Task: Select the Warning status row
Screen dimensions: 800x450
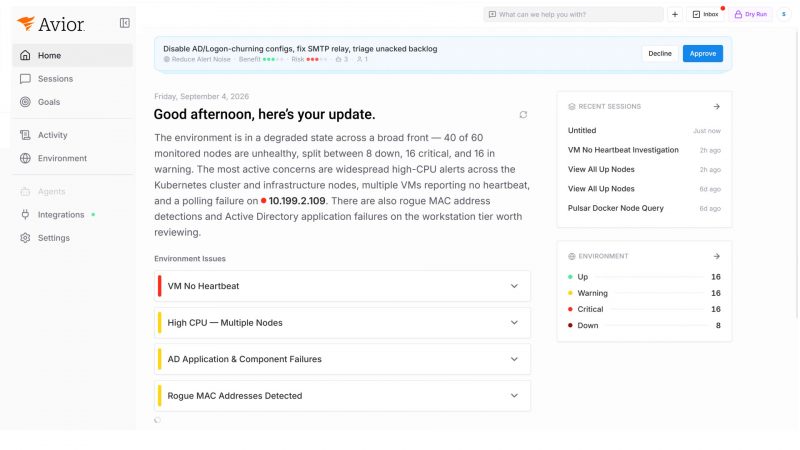Action: point(644,293)
